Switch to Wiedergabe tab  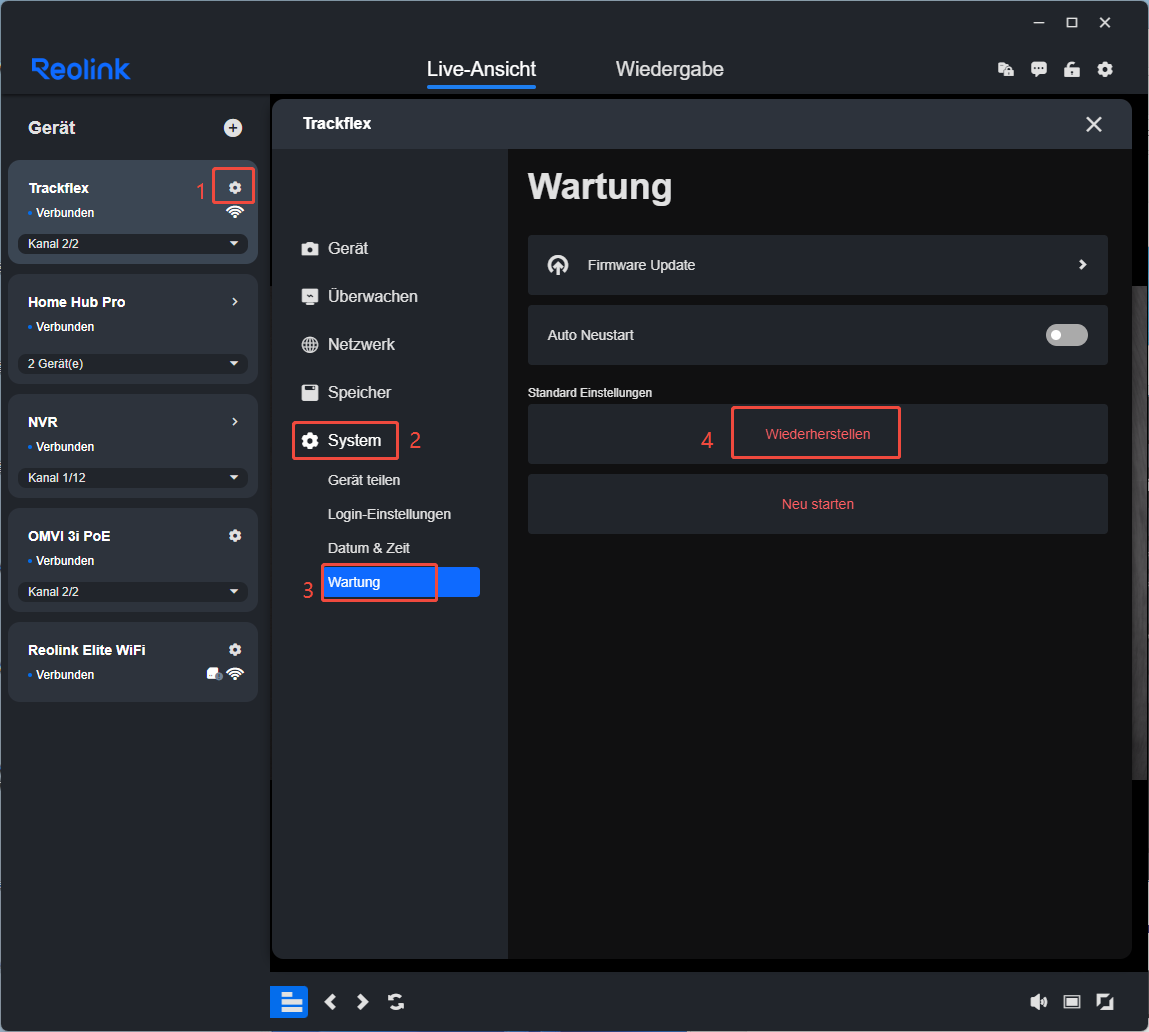click(669, 69)
